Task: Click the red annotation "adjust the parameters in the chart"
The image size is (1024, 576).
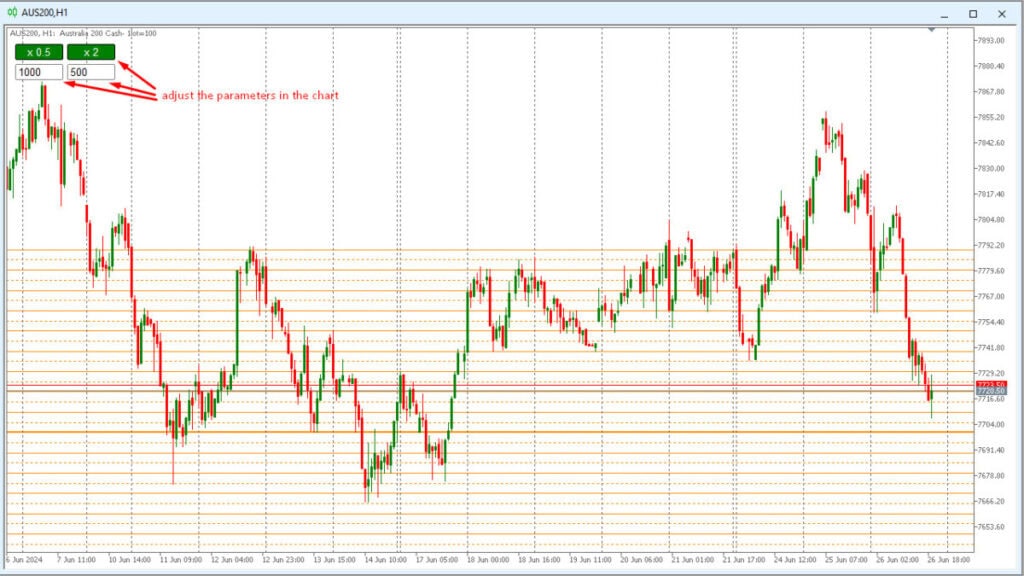Action: pyautogui.click(x=250, y=95)
